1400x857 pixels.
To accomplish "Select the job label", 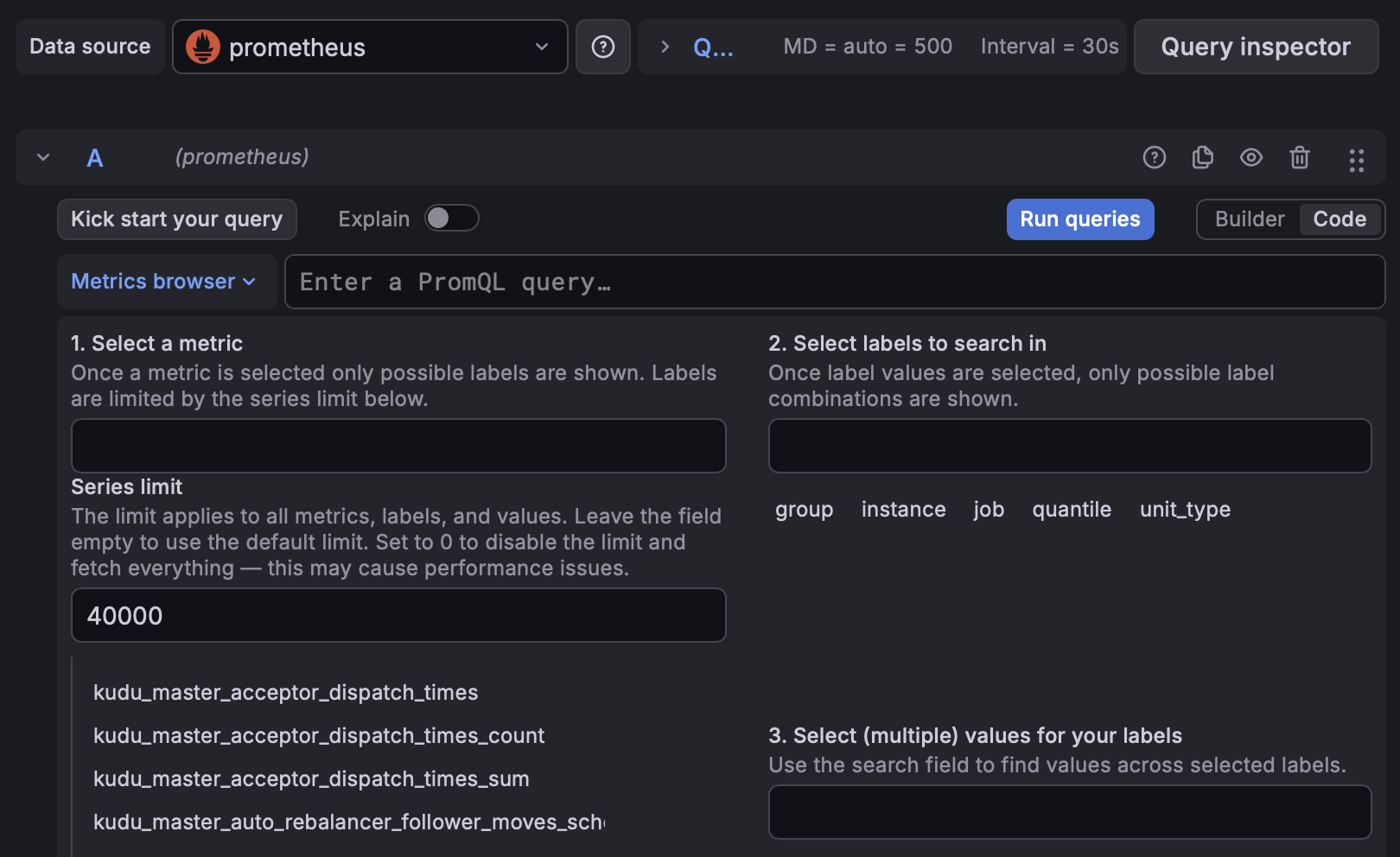I will click(x=989, y=510).
